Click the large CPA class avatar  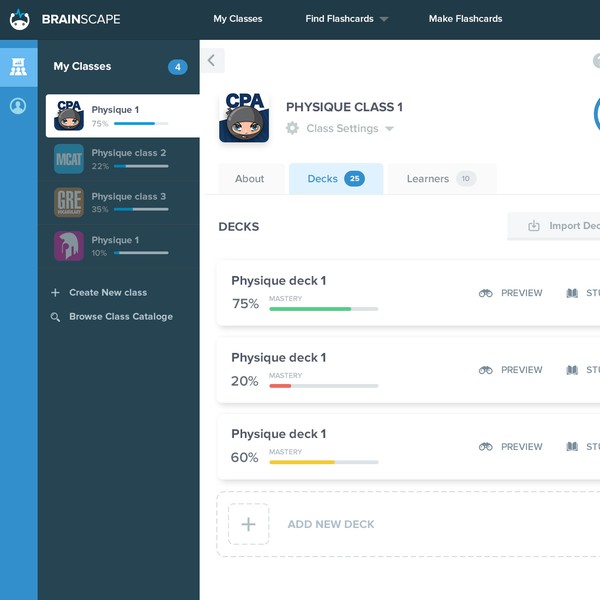click(244, 117)
